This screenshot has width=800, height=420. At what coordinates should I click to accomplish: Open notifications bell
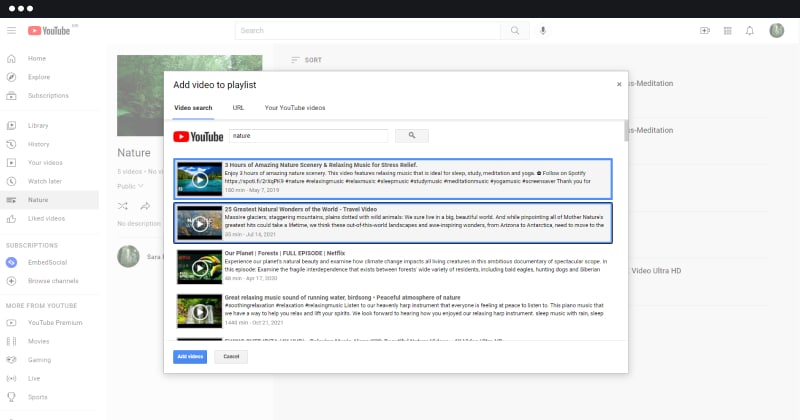749,31
